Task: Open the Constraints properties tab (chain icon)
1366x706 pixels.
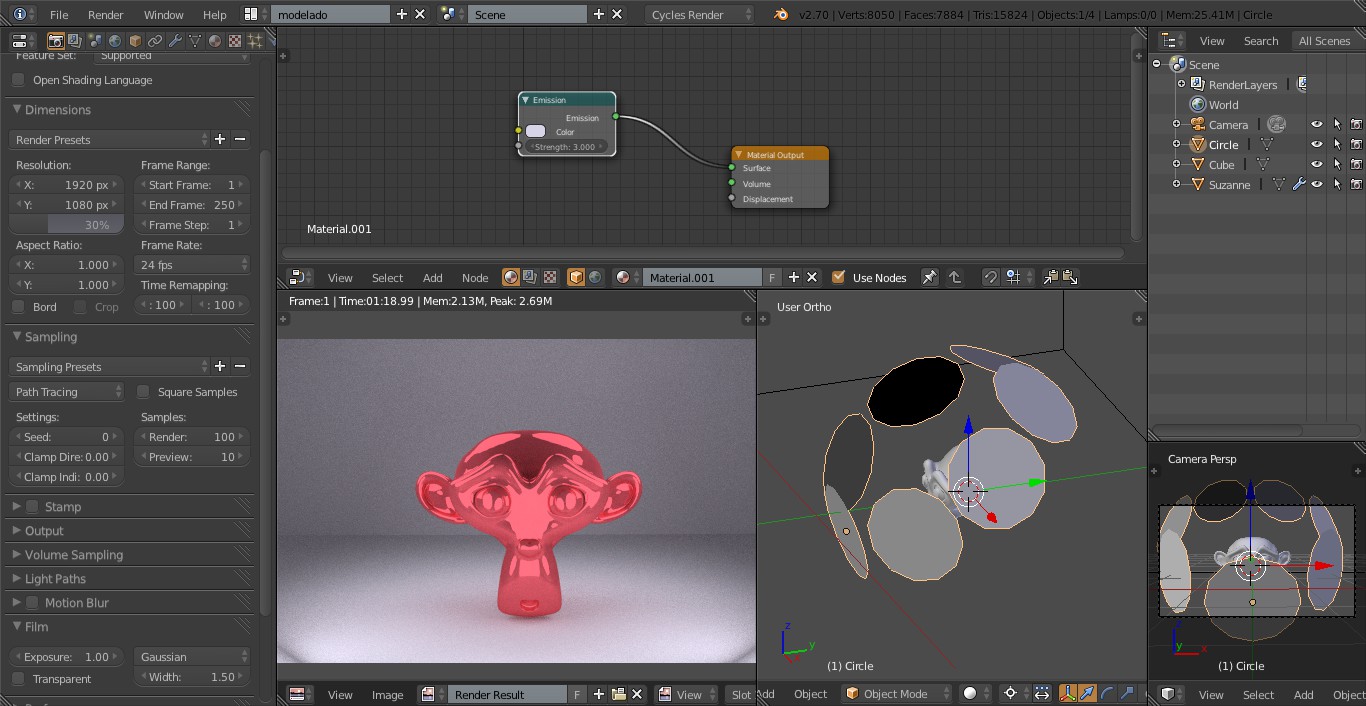Action: (155, 41)
